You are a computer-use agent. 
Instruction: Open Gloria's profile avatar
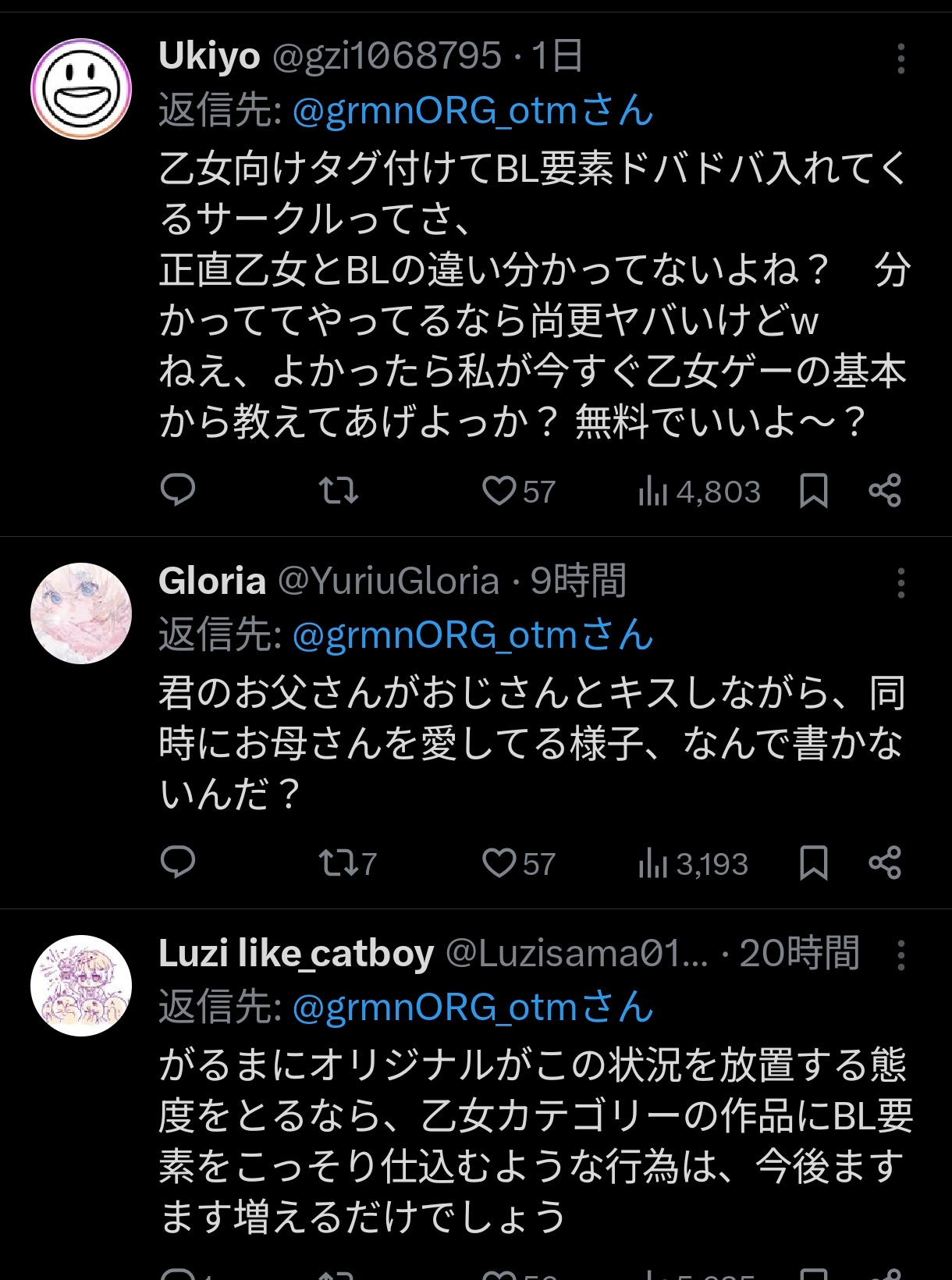pos(81,613)
